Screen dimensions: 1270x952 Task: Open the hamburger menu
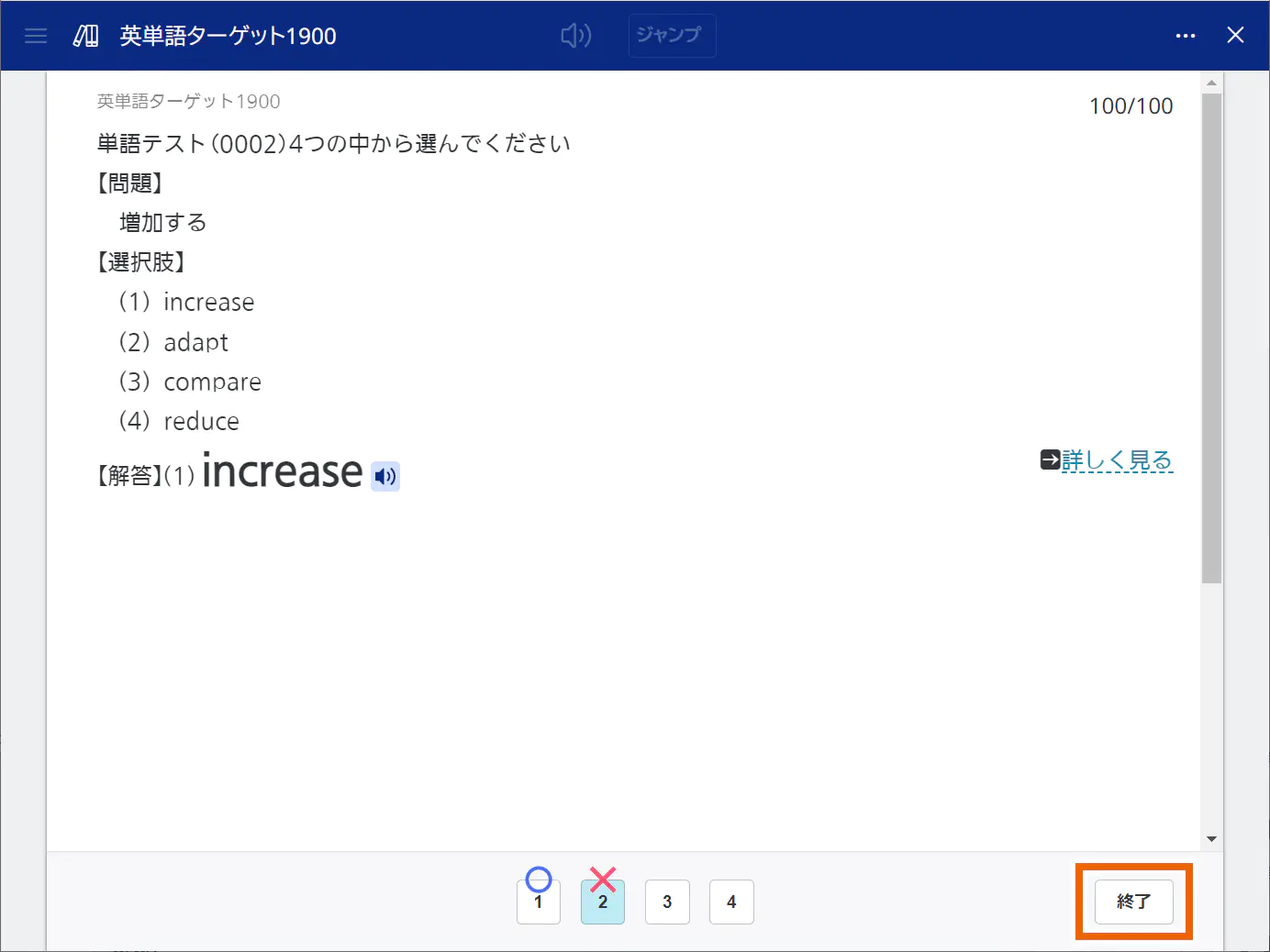36,36
